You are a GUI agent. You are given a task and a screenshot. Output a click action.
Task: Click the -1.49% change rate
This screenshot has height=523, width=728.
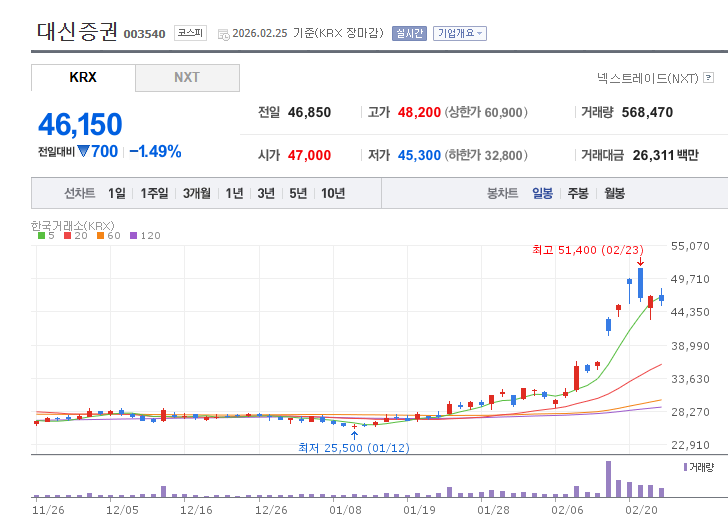click(x=155, y=151)
